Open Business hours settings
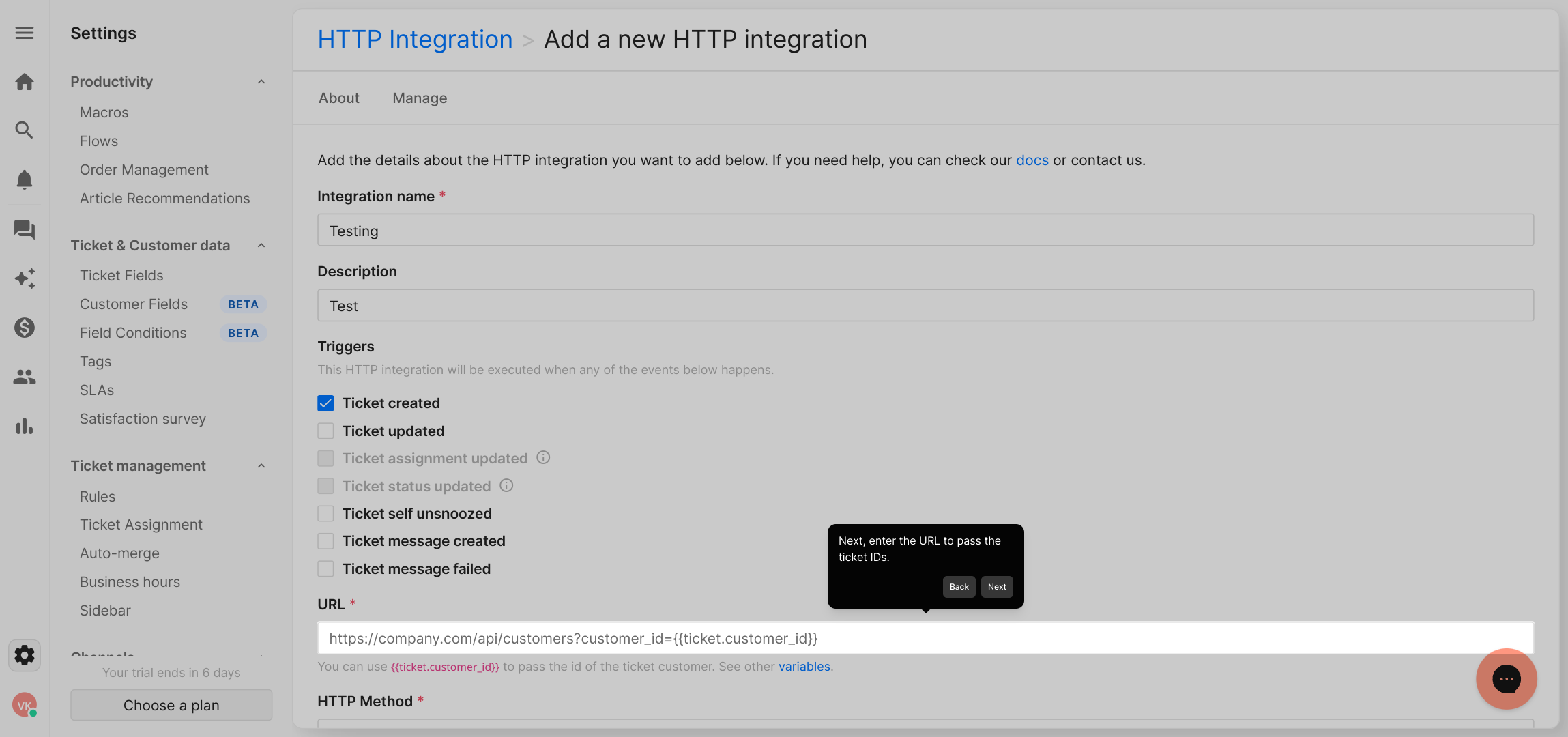 point(130,582)
